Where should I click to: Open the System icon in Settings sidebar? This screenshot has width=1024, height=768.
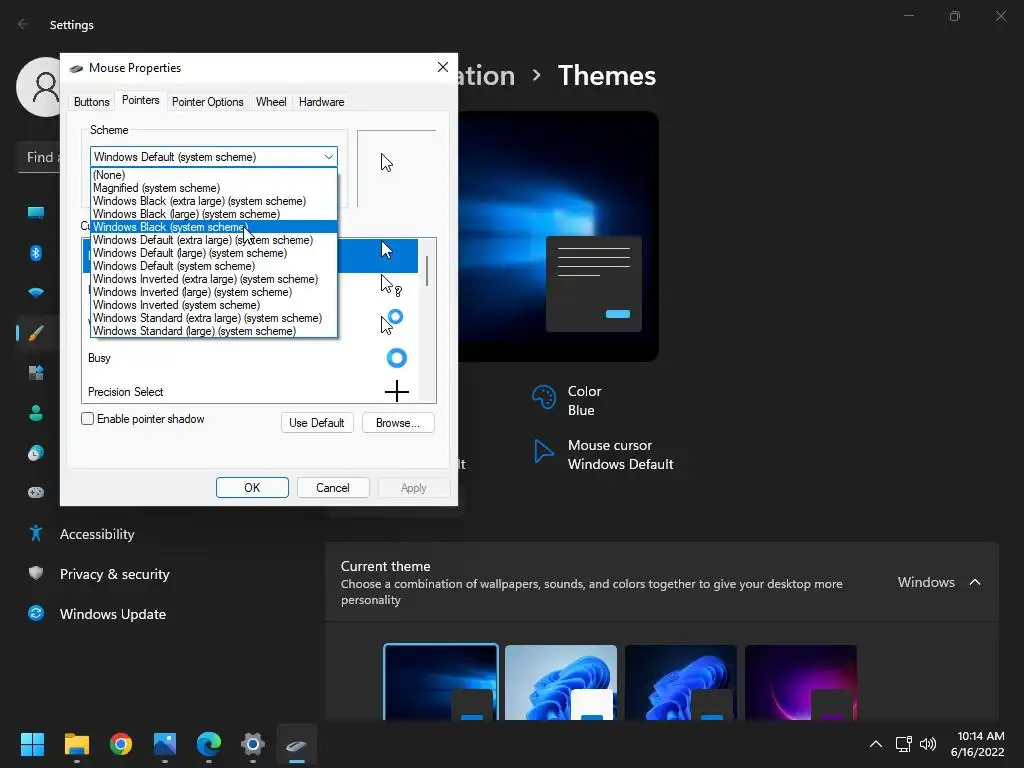(36, 212)
